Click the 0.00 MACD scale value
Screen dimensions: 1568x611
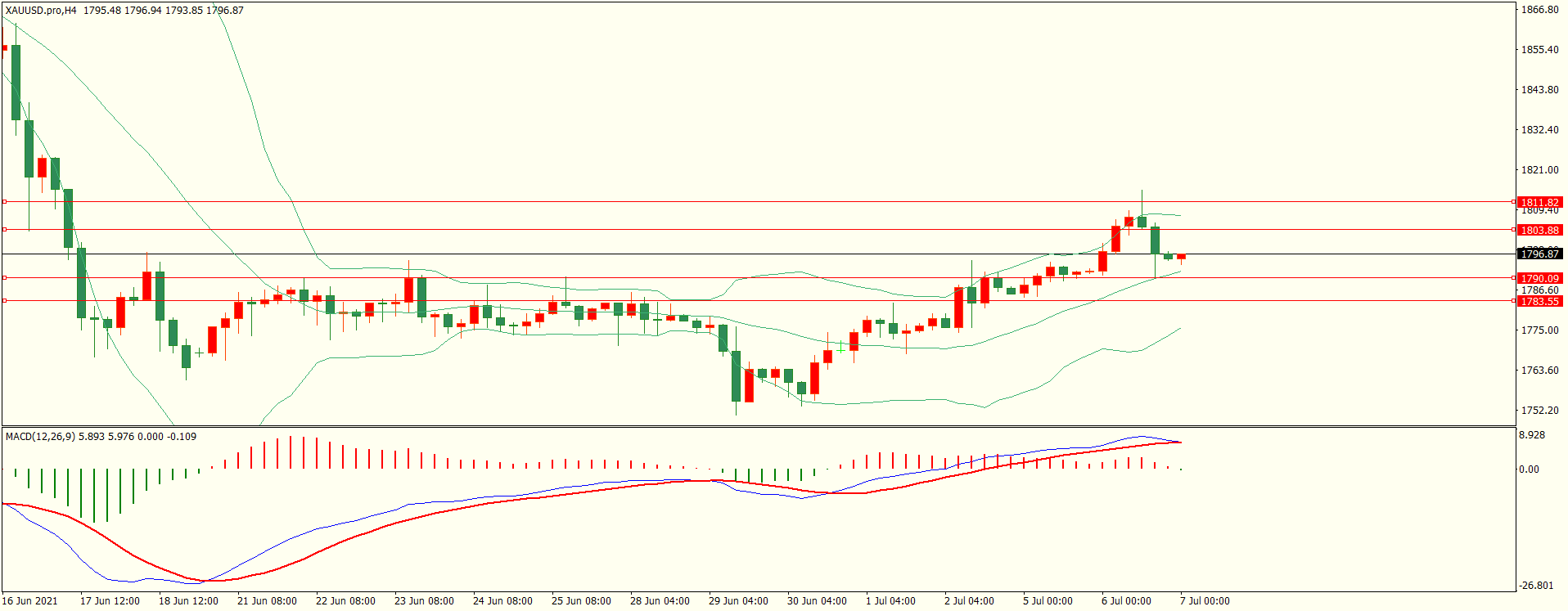tap(1529, 469)
